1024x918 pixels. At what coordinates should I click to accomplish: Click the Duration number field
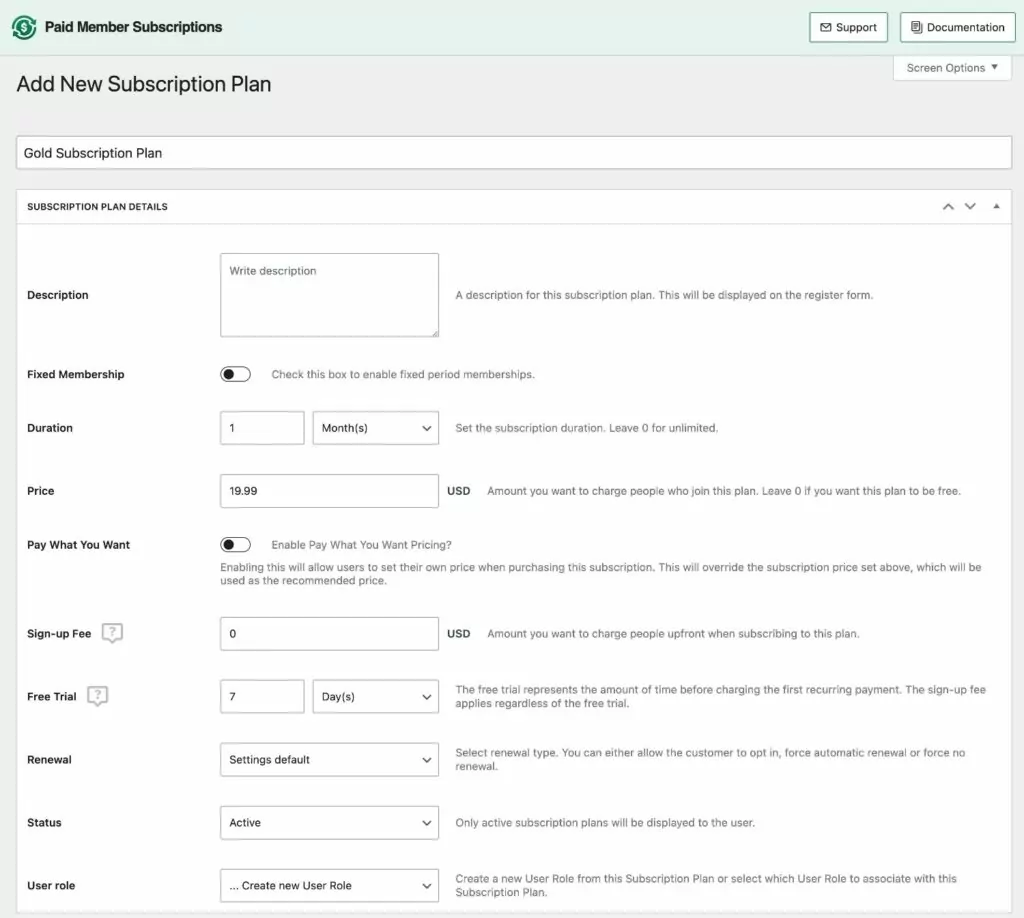(x=262, y=428)
